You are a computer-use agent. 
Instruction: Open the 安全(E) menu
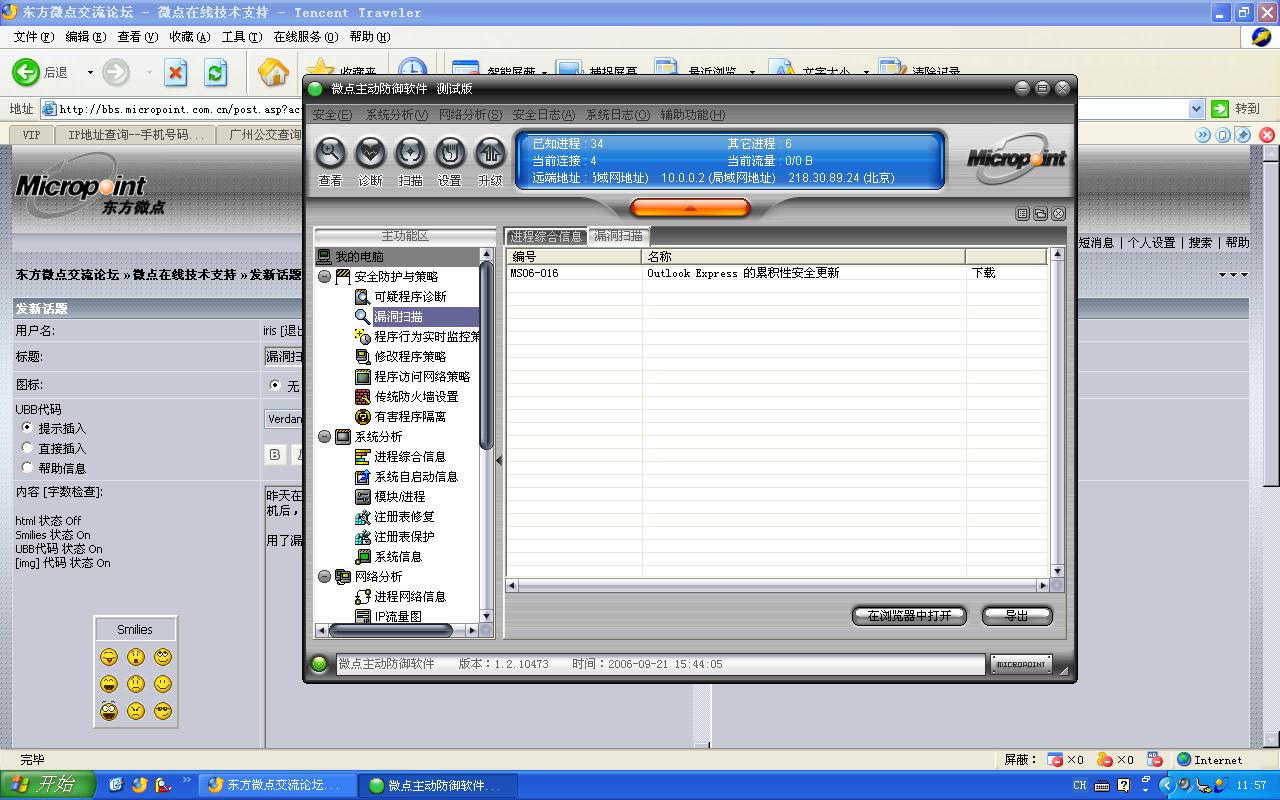332,115
